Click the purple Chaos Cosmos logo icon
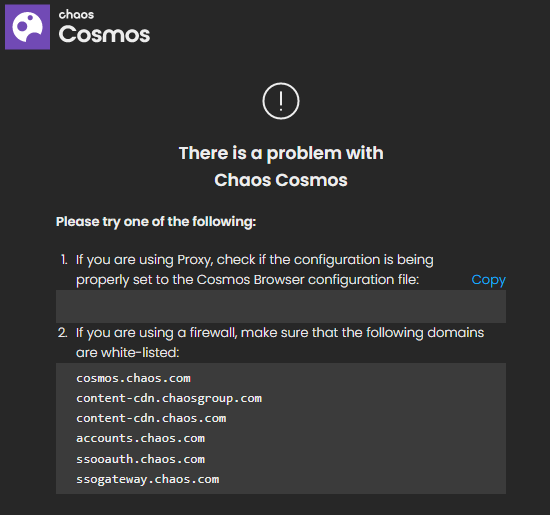Viewport: 550px width, 515px height. [27, 27]
